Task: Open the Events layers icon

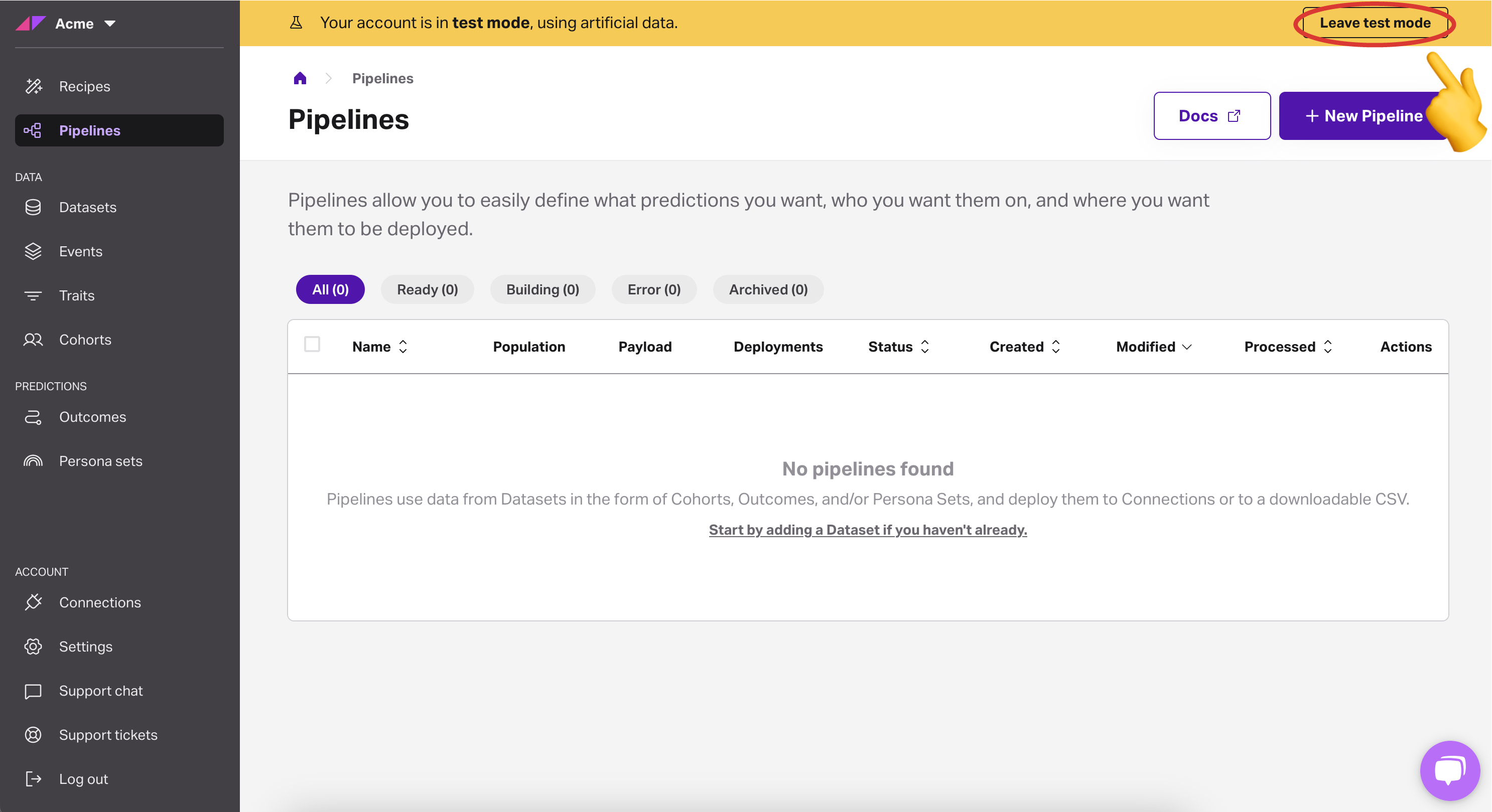Action: point(33,251)
